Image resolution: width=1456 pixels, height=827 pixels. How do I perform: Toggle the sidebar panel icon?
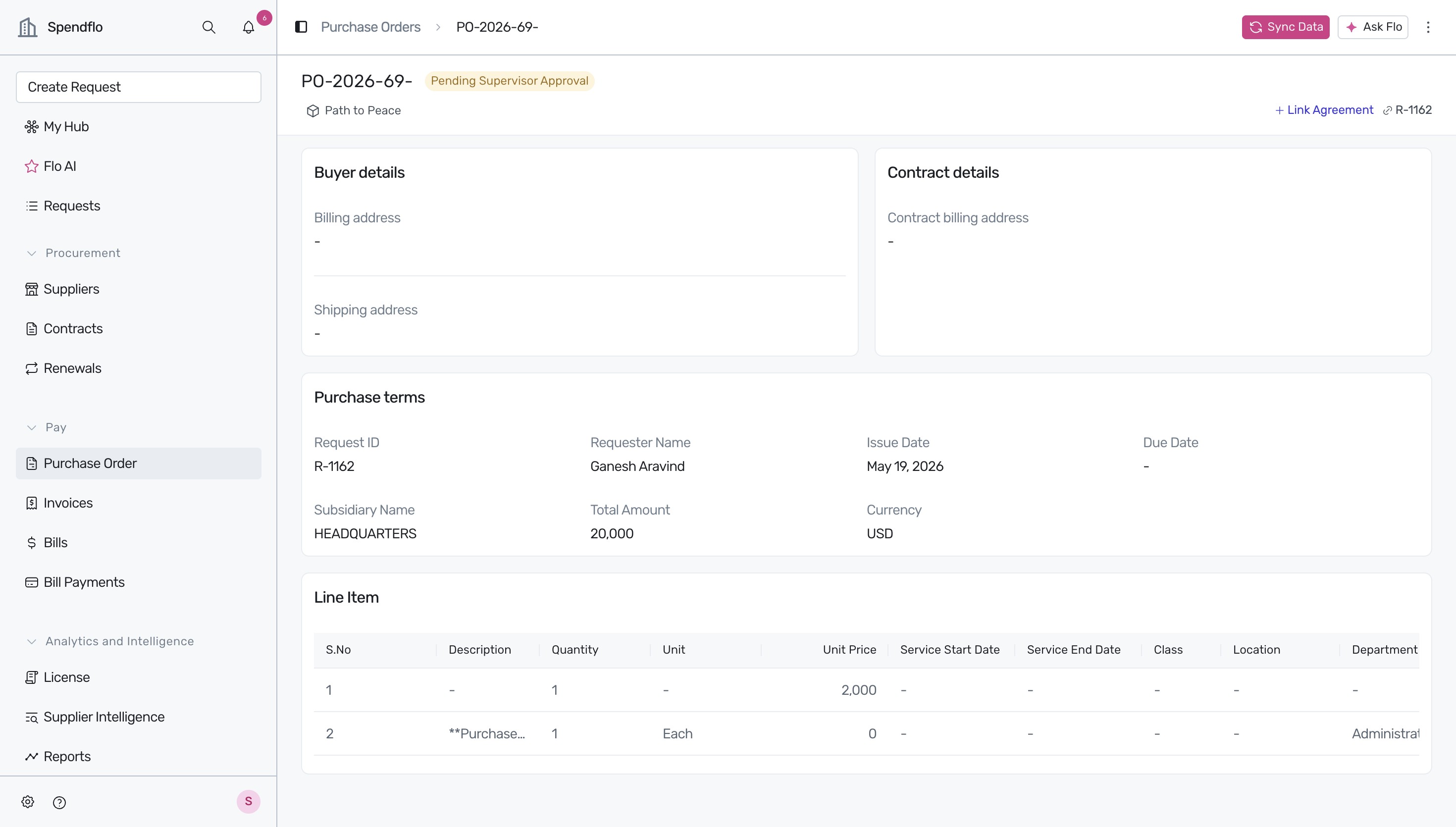301,27
